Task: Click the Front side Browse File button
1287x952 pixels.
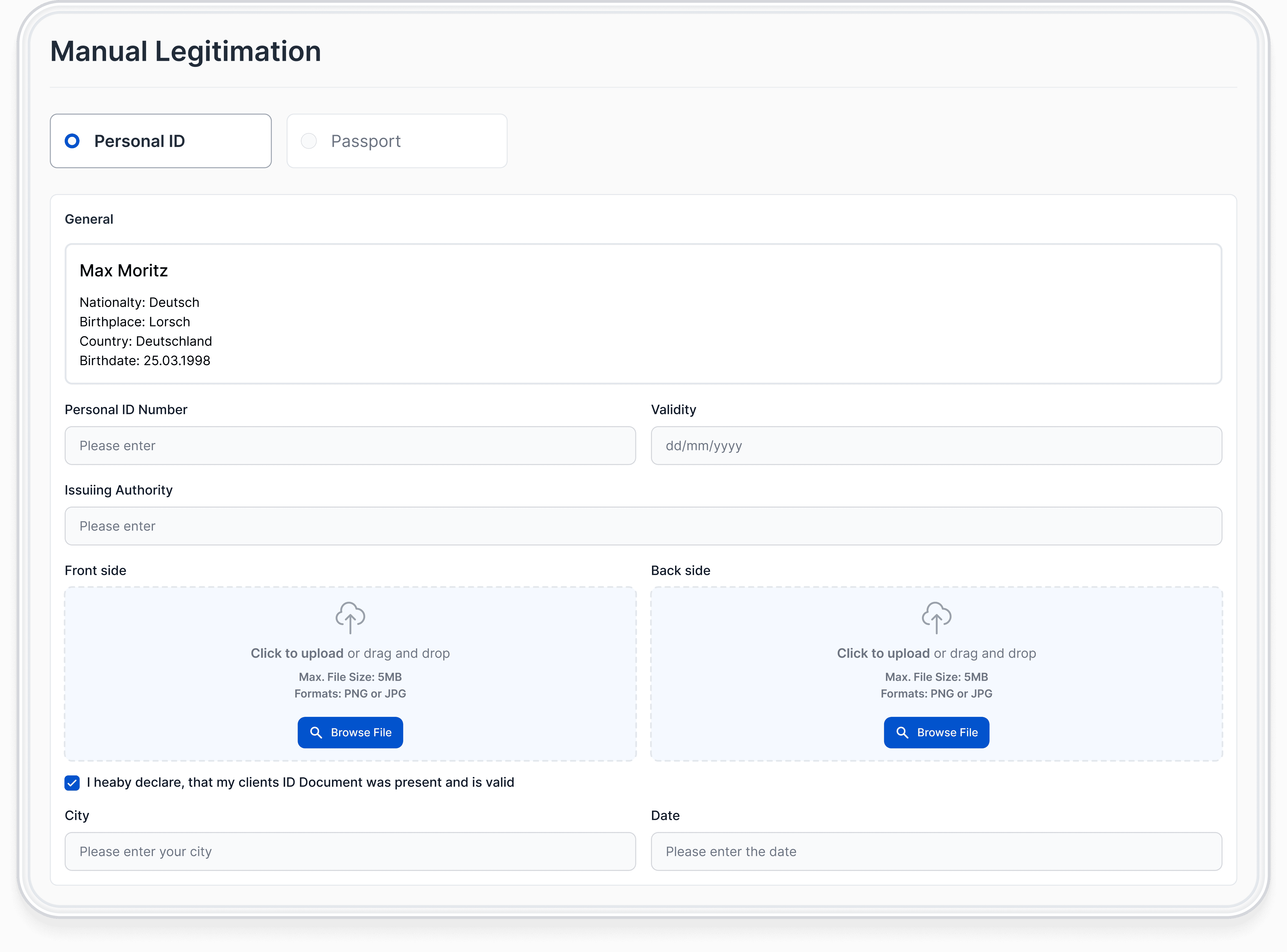Action: (x=350, y=733)
